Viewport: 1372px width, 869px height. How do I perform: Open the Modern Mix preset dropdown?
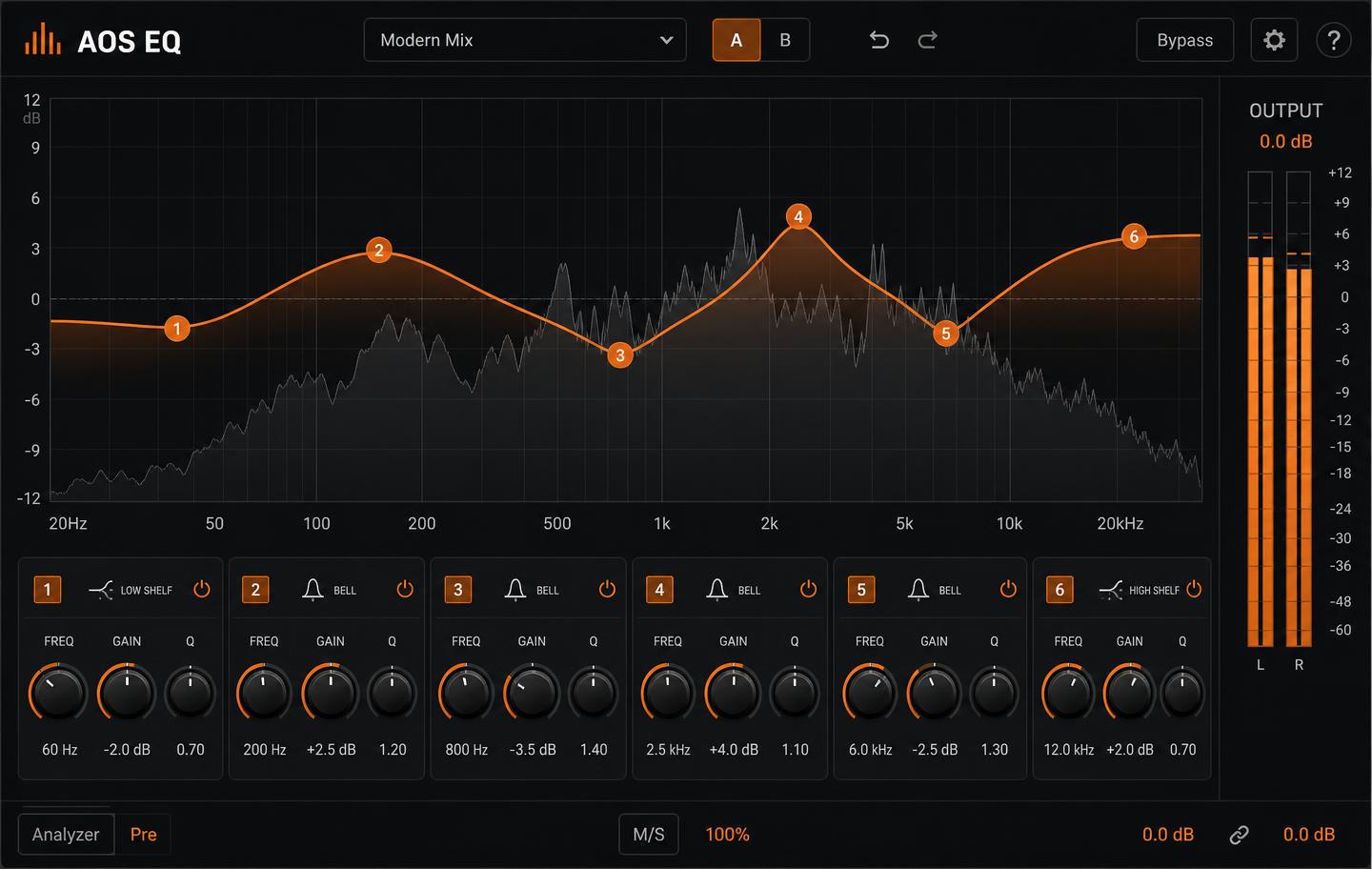[x=525, y=40]
